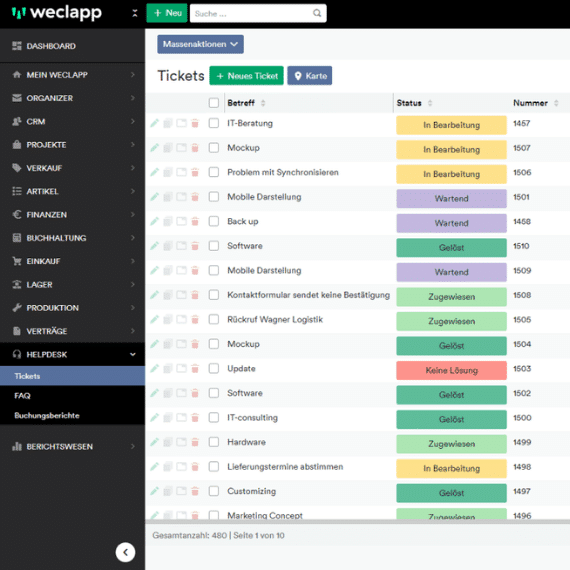
Task: Tick the Hardware ticket checkbox
Action: (x=214, y=442)
